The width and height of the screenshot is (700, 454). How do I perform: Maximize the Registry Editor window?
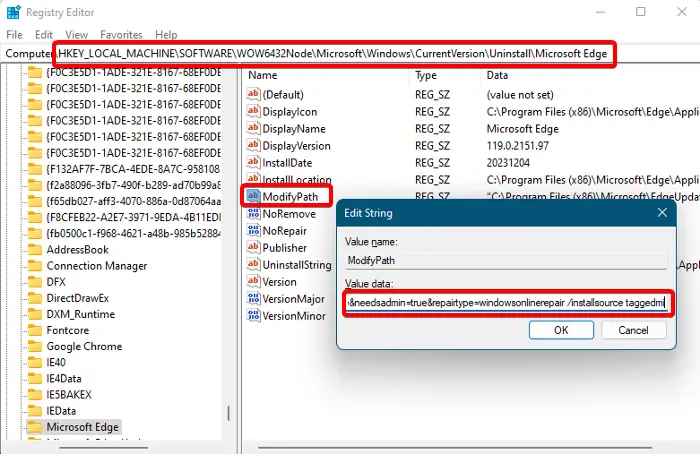coord(641,12)
